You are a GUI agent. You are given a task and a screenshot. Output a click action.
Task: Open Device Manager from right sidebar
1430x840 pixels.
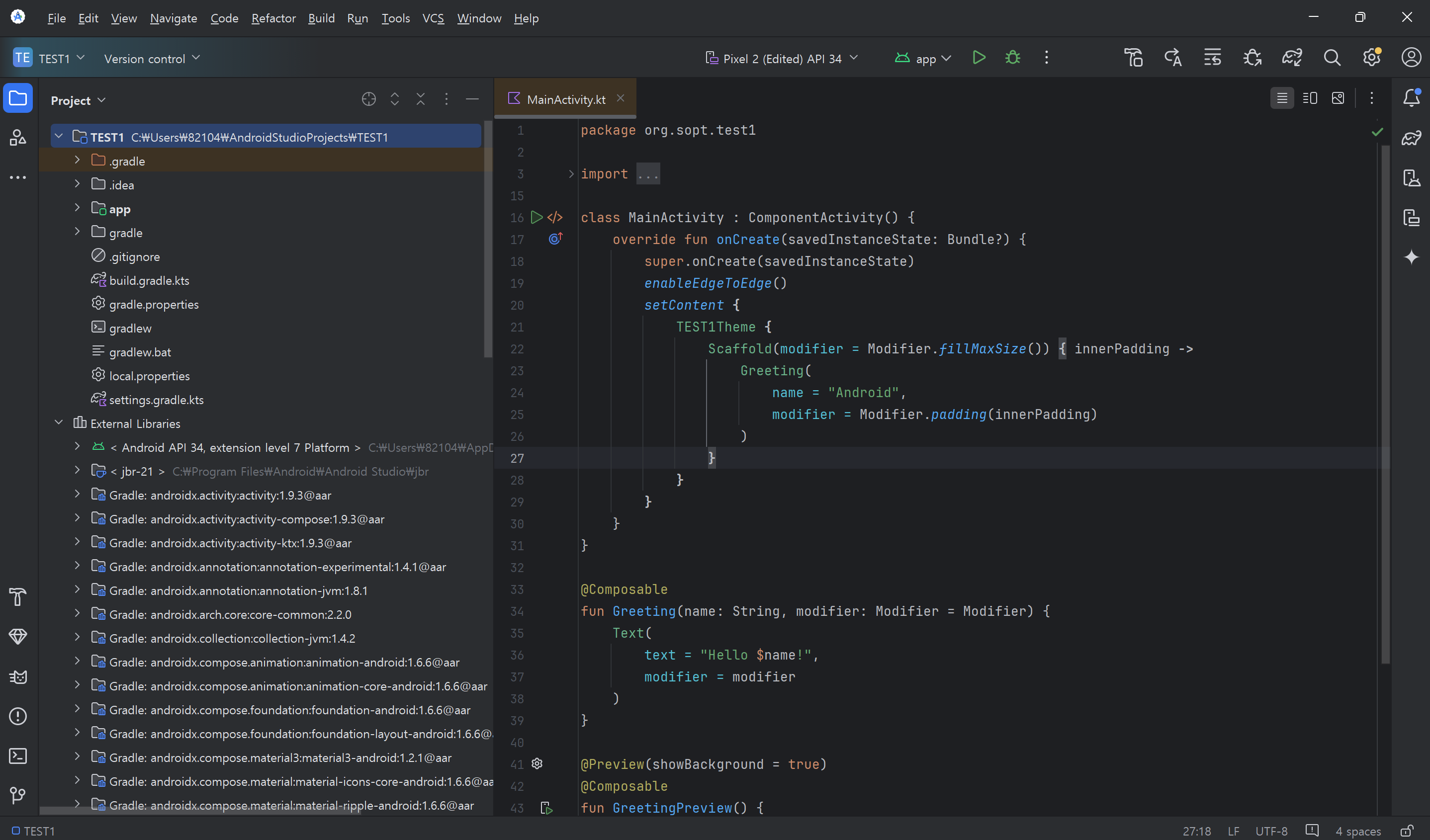[x=1411, y=177]
